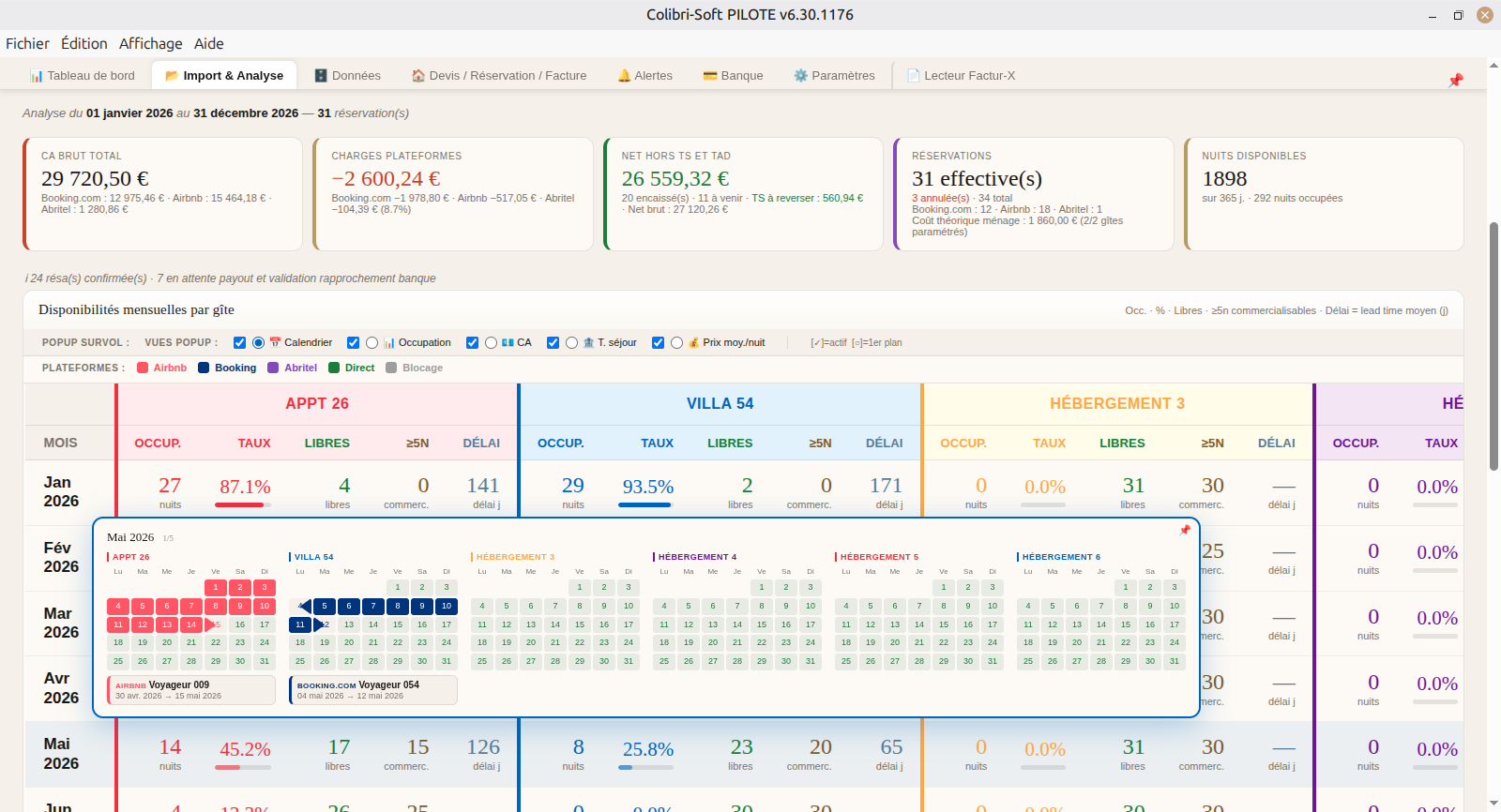Select the Occupation radio button

click(x=372, y=343)
